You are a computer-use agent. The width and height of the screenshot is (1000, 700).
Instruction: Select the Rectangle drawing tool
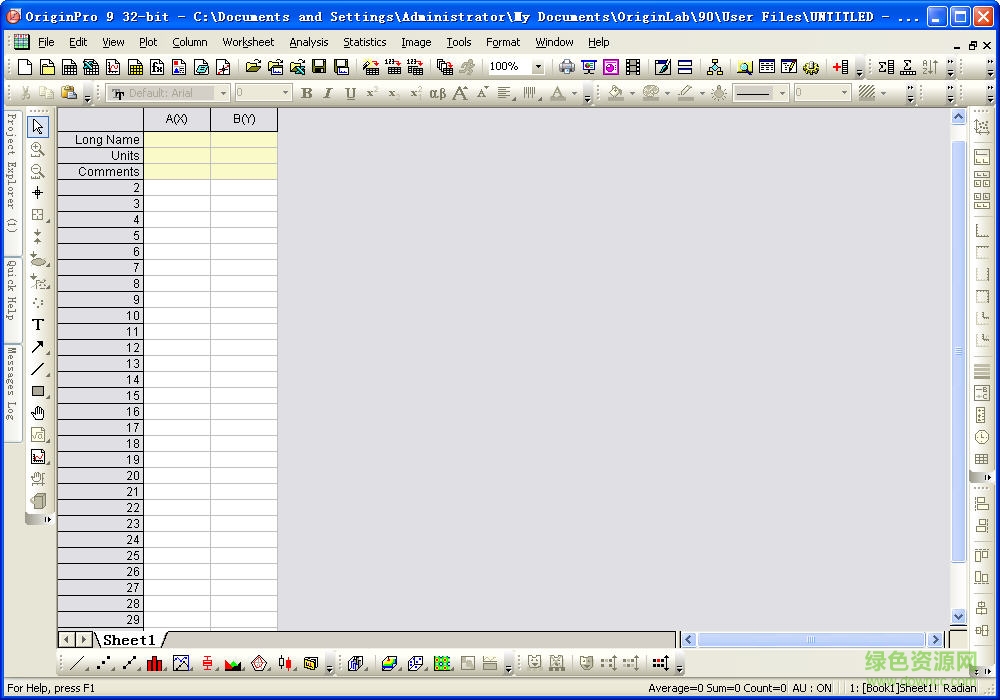point(37,389)
